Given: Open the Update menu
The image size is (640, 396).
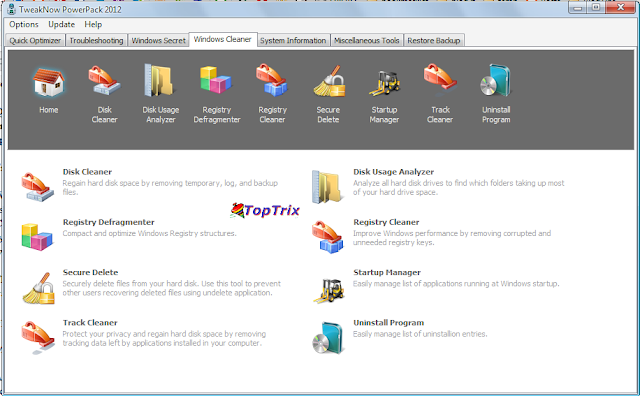Looking at the screenshot, I should tap(62, 24).
